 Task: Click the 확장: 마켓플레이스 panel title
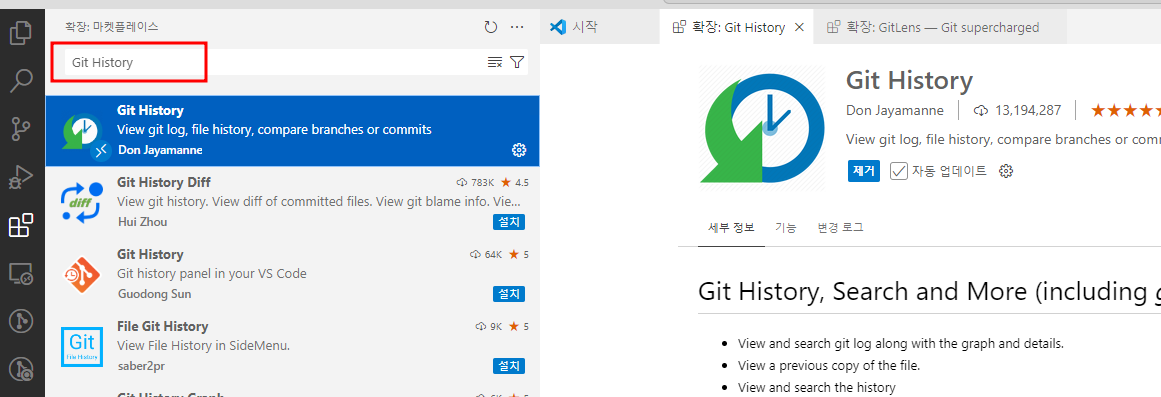pos(112,27)
